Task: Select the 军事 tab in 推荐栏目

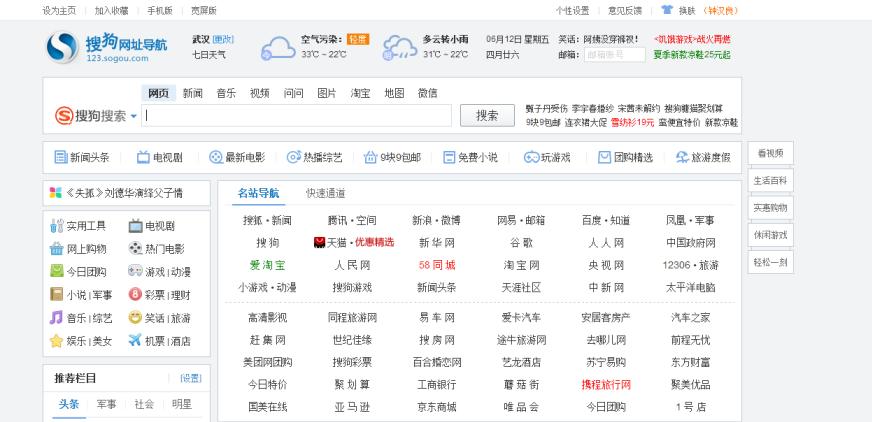Action: (x=106, y=404)
